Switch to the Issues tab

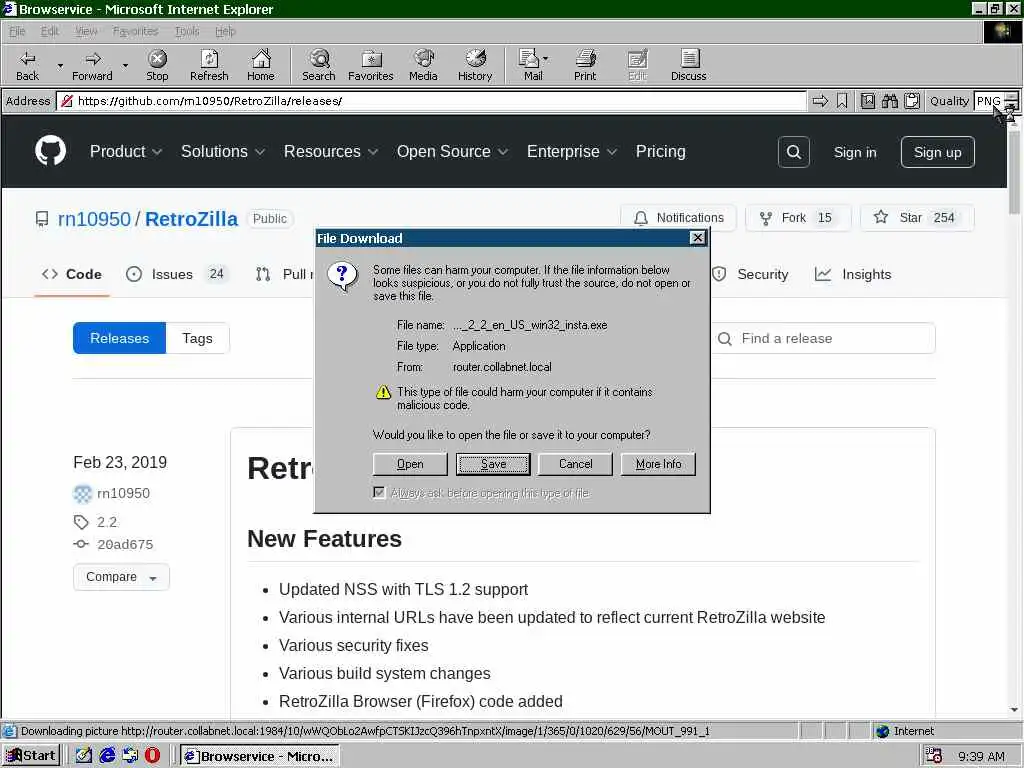click(175, 274)
